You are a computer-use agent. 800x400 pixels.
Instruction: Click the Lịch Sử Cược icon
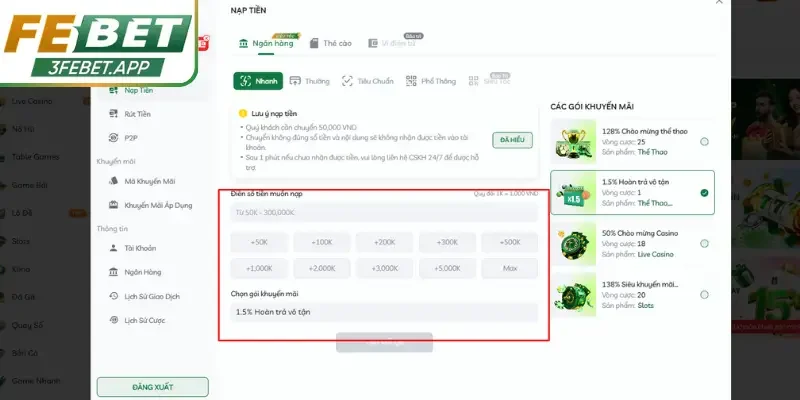pyautogui.click(x=114, y=320)
